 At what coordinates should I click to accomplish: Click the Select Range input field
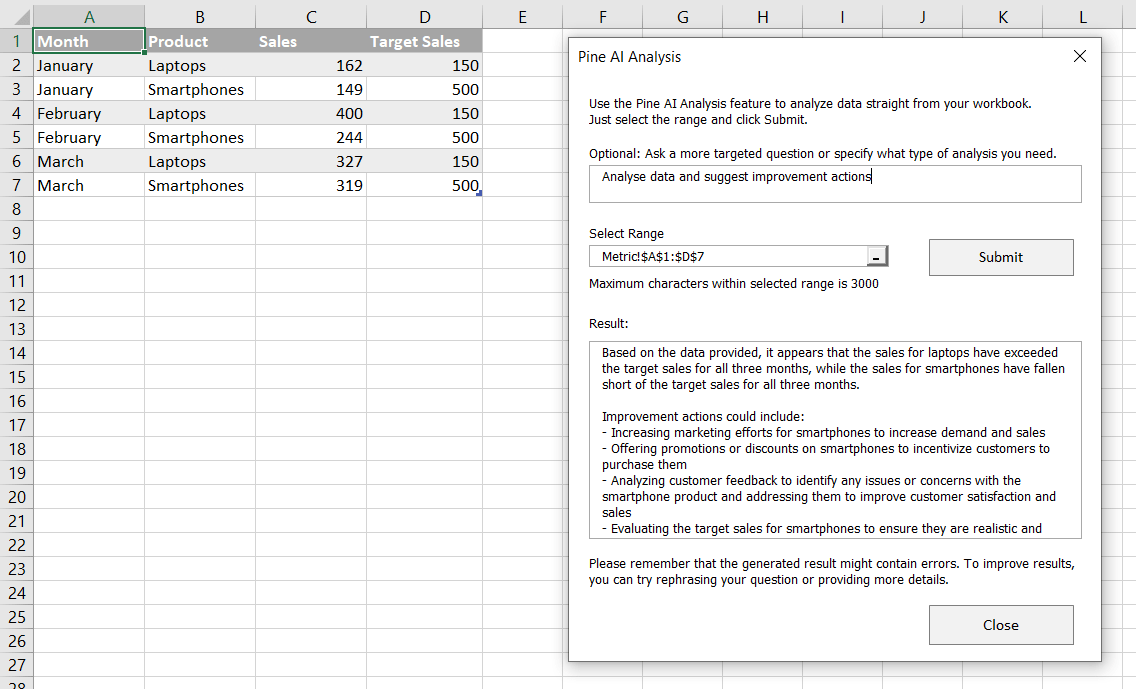coord(730,256)
